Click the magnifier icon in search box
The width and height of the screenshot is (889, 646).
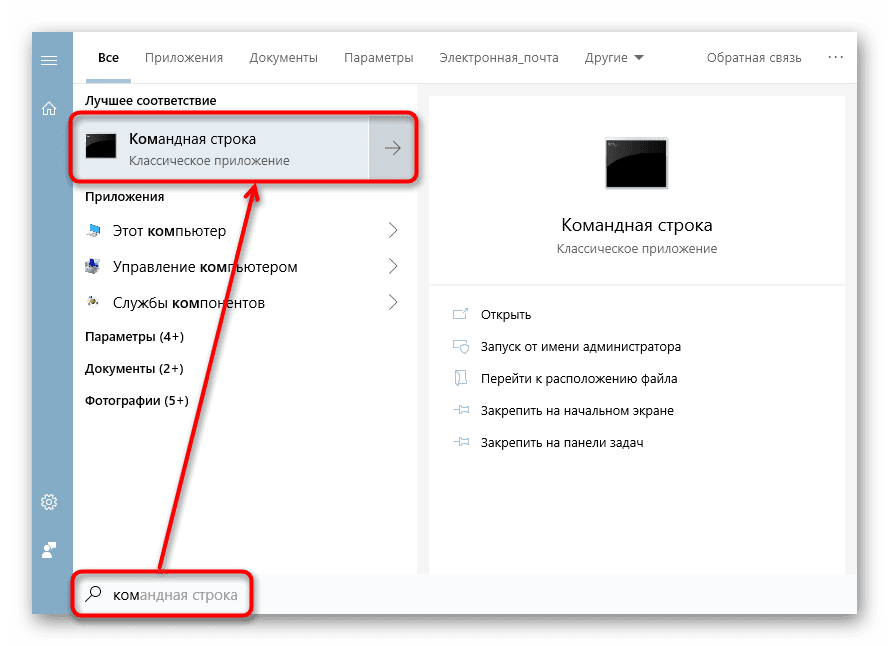coord(94,594)
